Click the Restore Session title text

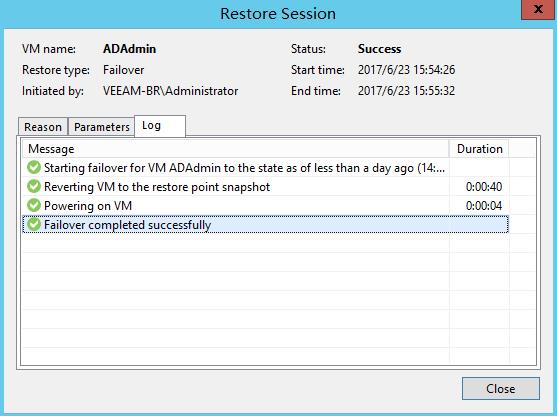278,14
